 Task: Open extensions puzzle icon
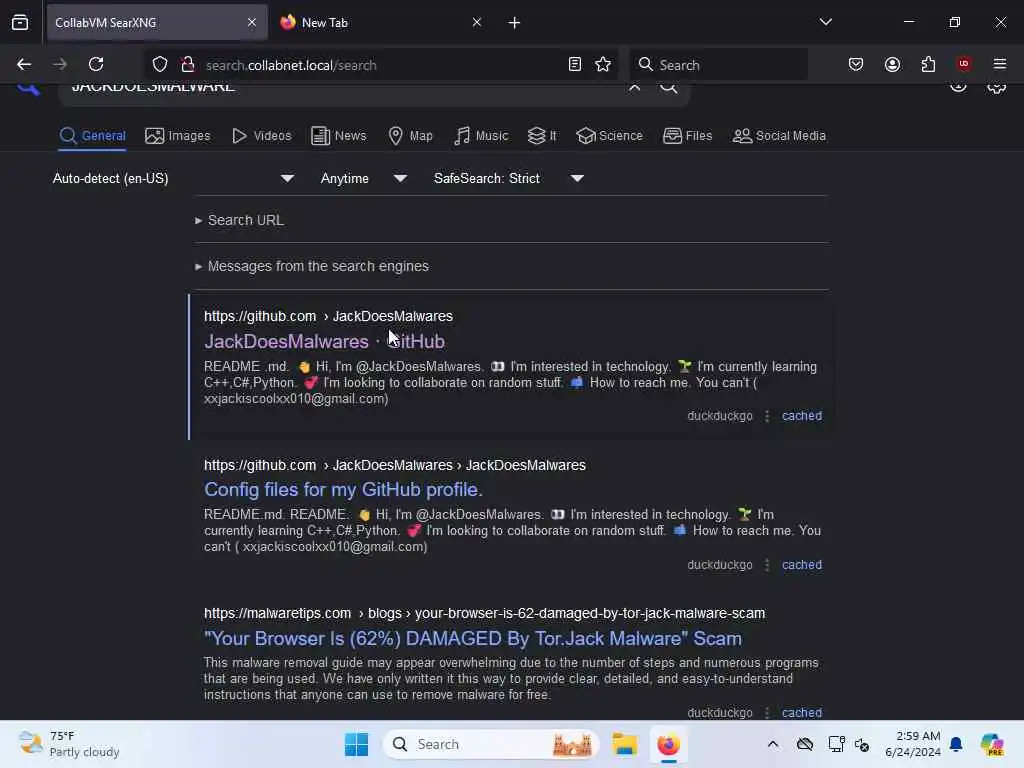pos(928,64)
